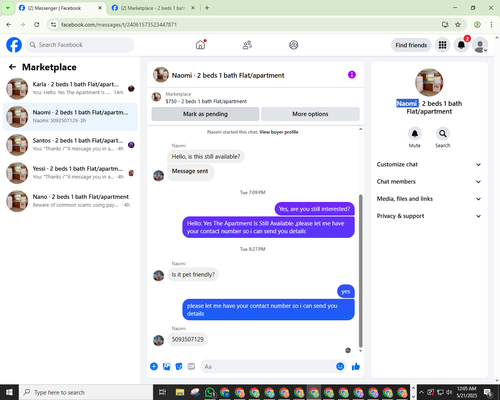The image size is (500, 400).
Task: Go to the Home feed icon
Action: pyautogui.click(x=200, y=45)
